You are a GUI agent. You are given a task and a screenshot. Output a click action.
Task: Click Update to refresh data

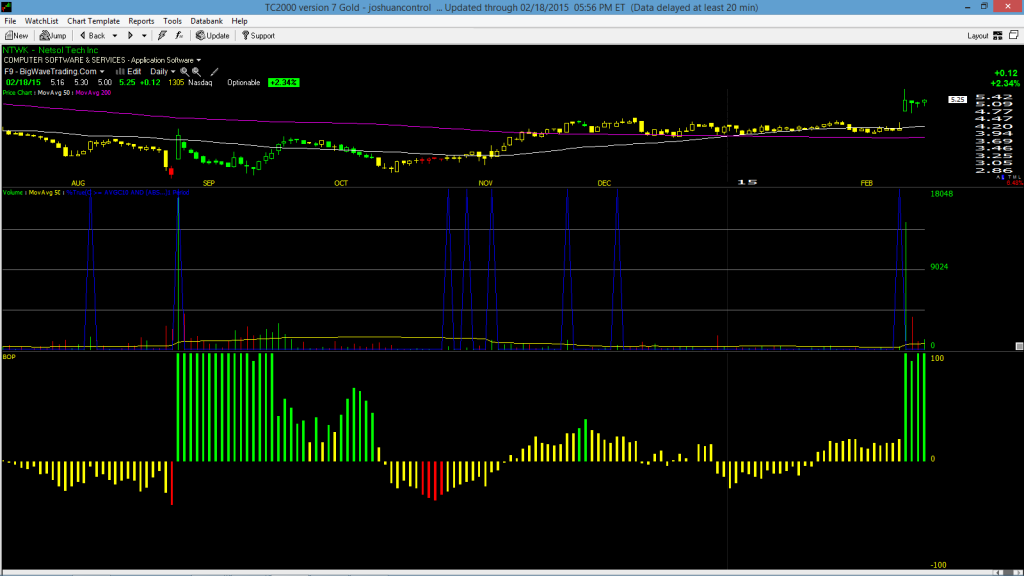[x=212, y=36]
